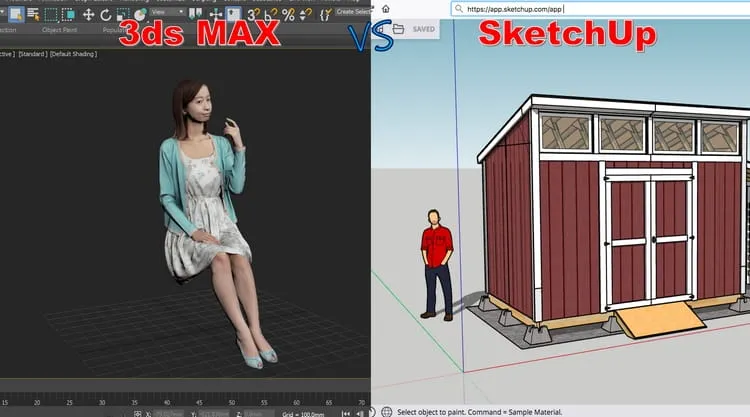Open Select by Name list in 3ds Max
750x417 pixels.
click(33, 14)
